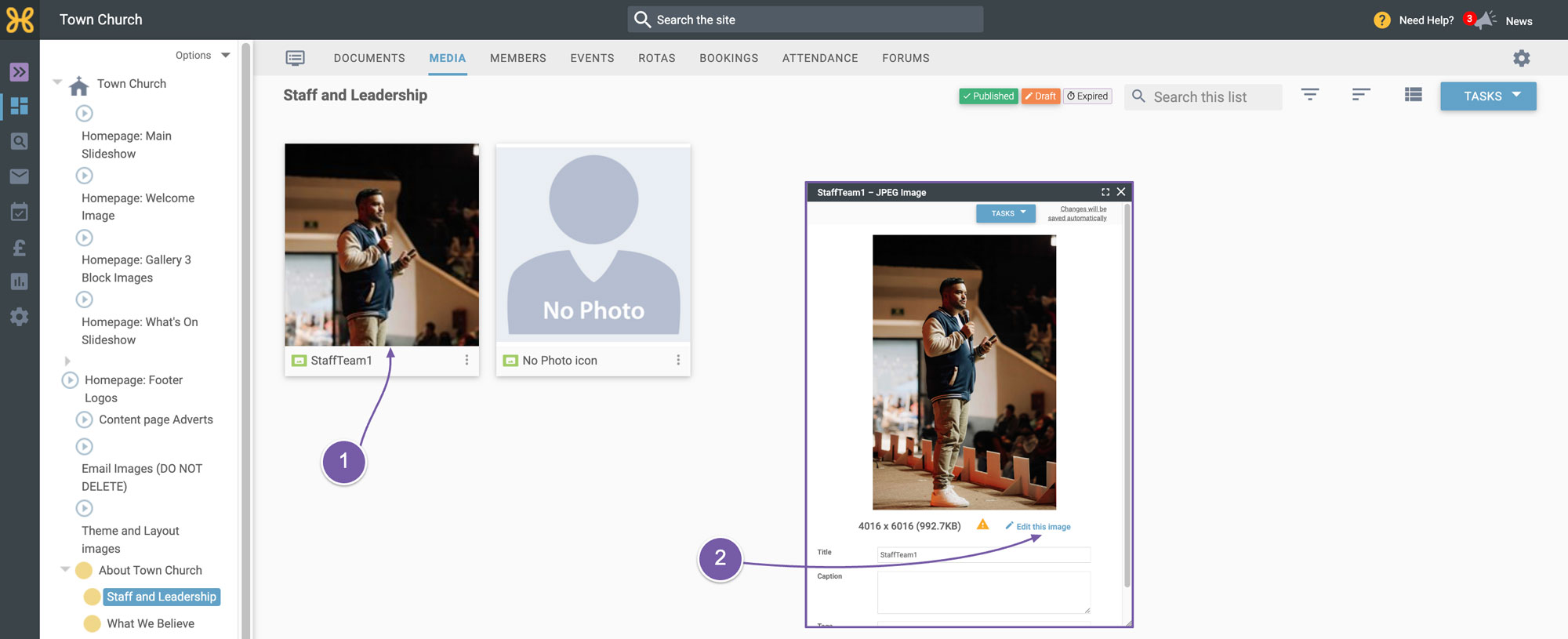
Task: Click the Title field containing StaffTeam1
Action: tap(983, 555)
